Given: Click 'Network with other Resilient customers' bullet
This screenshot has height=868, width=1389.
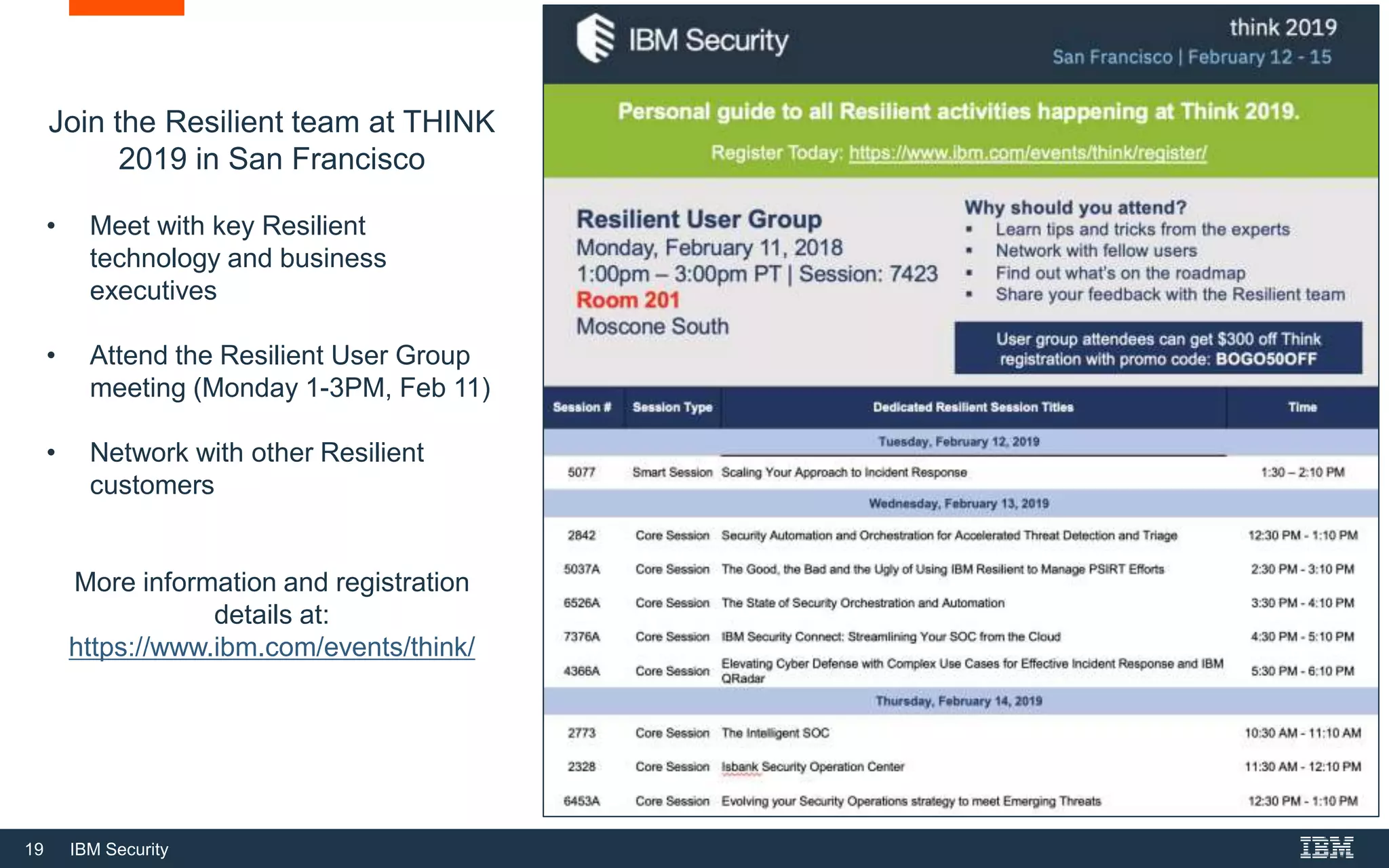Looking at the screenshot, I should (x=257, y=469).
